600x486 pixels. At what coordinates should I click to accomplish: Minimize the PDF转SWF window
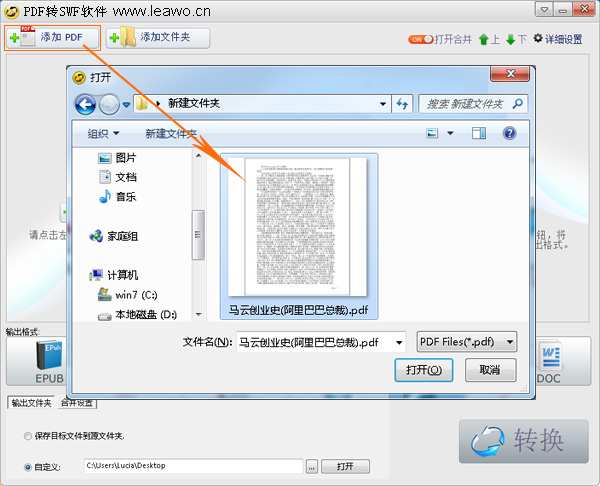coord(562,9)
